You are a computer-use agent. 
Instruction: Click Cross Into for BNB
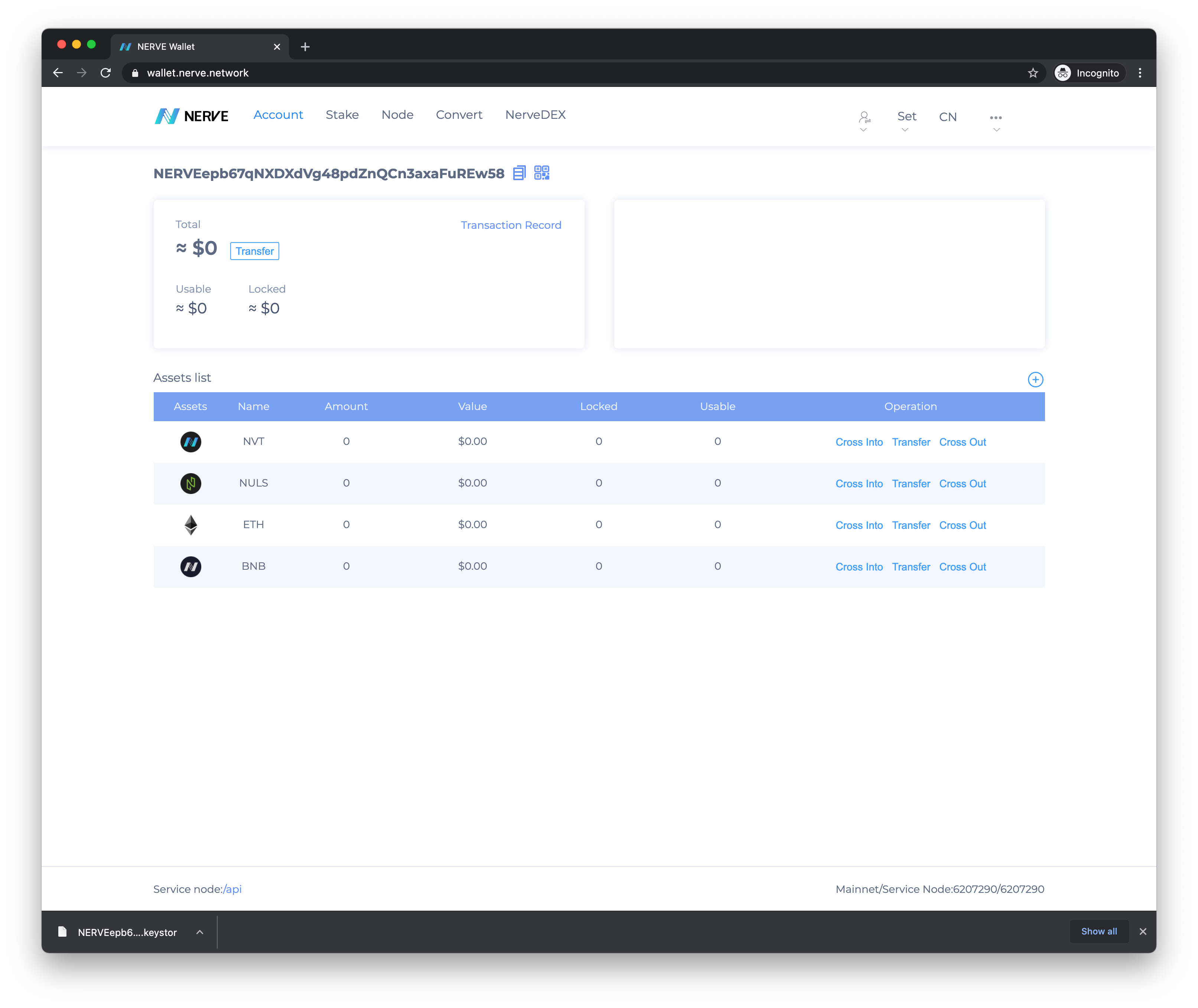[859, 568]
